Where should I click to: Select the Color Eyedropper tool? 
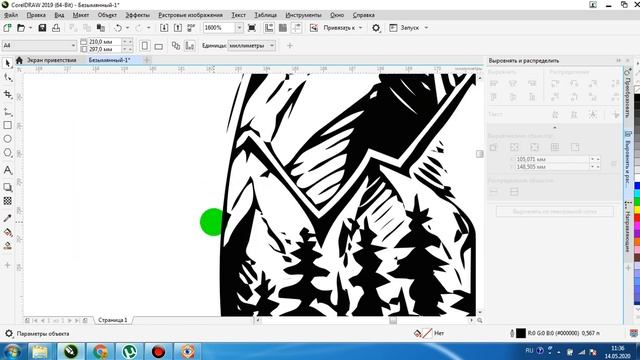tap(7, 218)
